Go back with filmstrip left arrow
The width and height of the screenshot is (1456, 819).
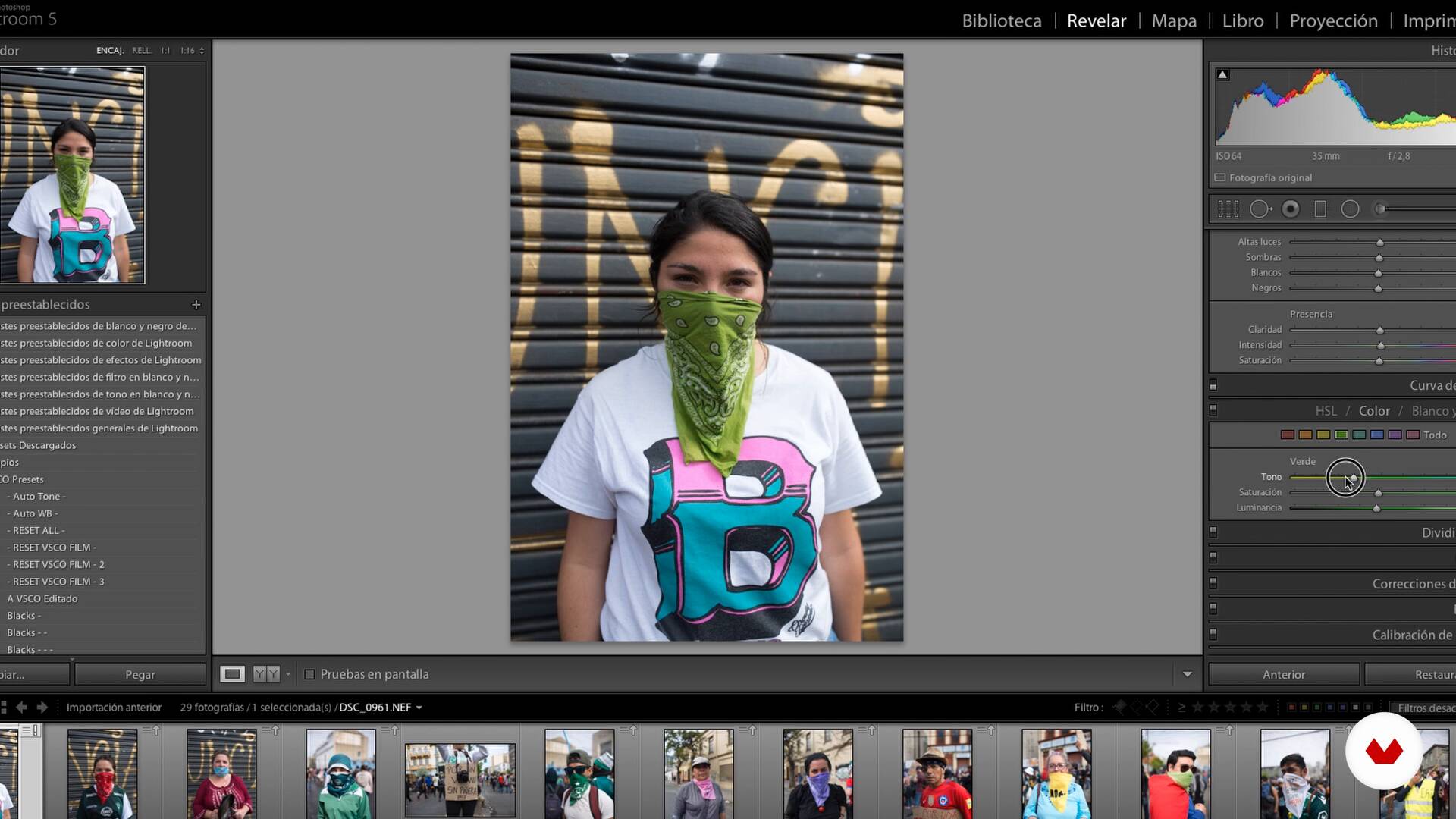pos(21,707)
